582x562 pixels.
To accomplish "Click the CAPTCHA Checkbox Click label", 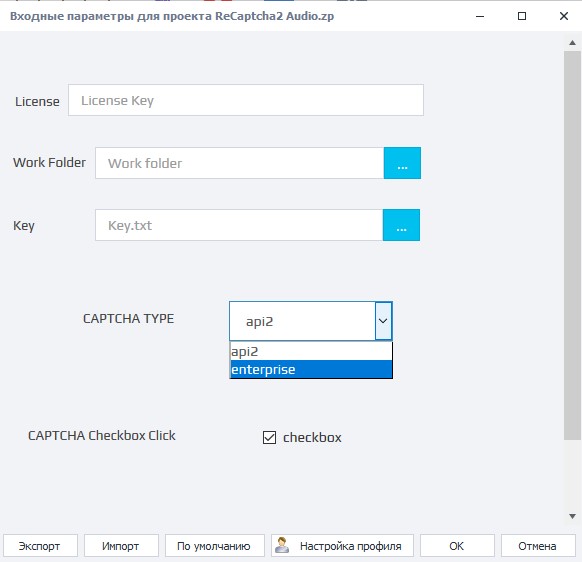I will 102,435.
